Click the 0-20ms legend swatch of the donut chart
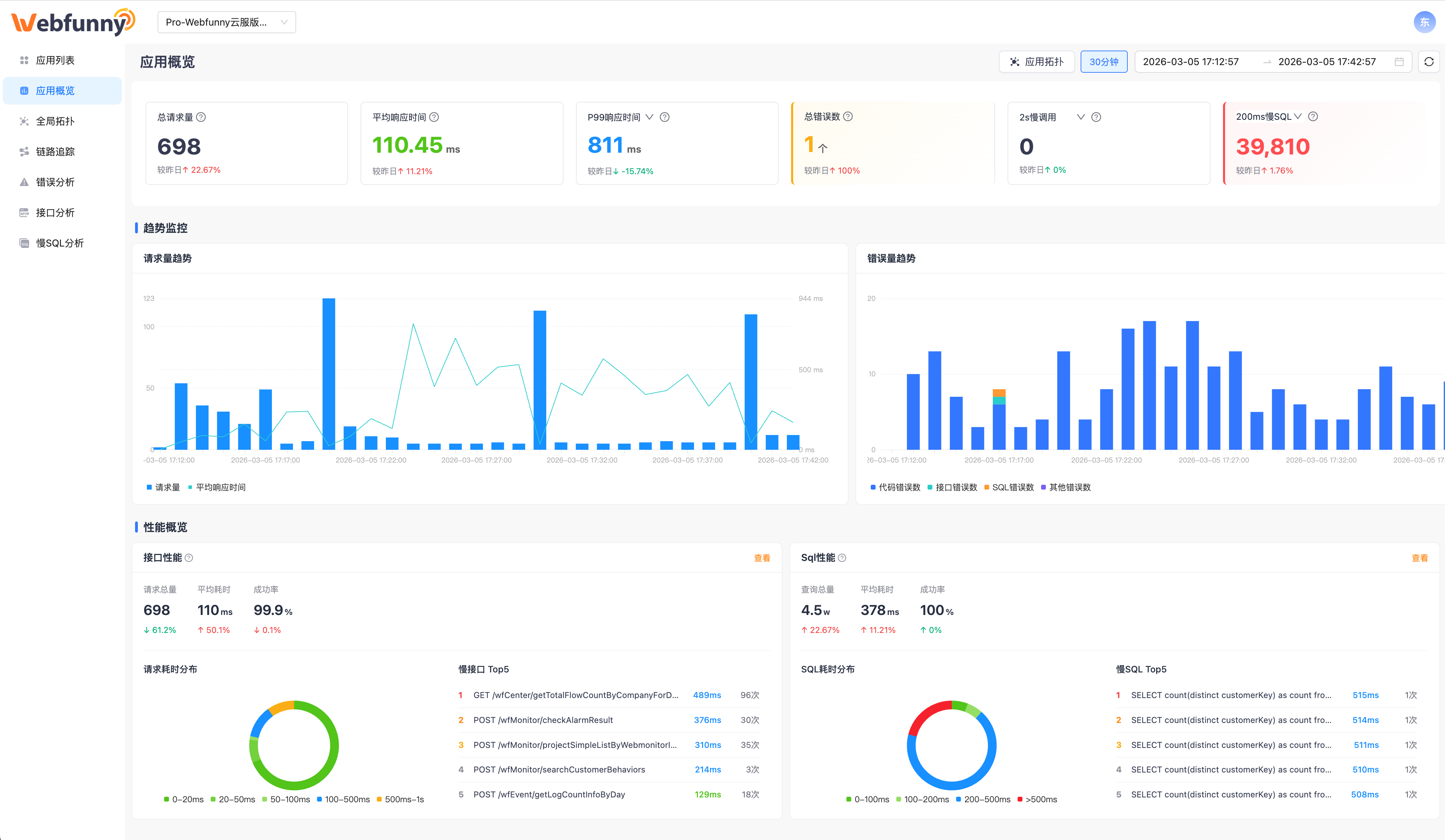Viewport: 1445px width, 840px height. click(x=167, y=799)
